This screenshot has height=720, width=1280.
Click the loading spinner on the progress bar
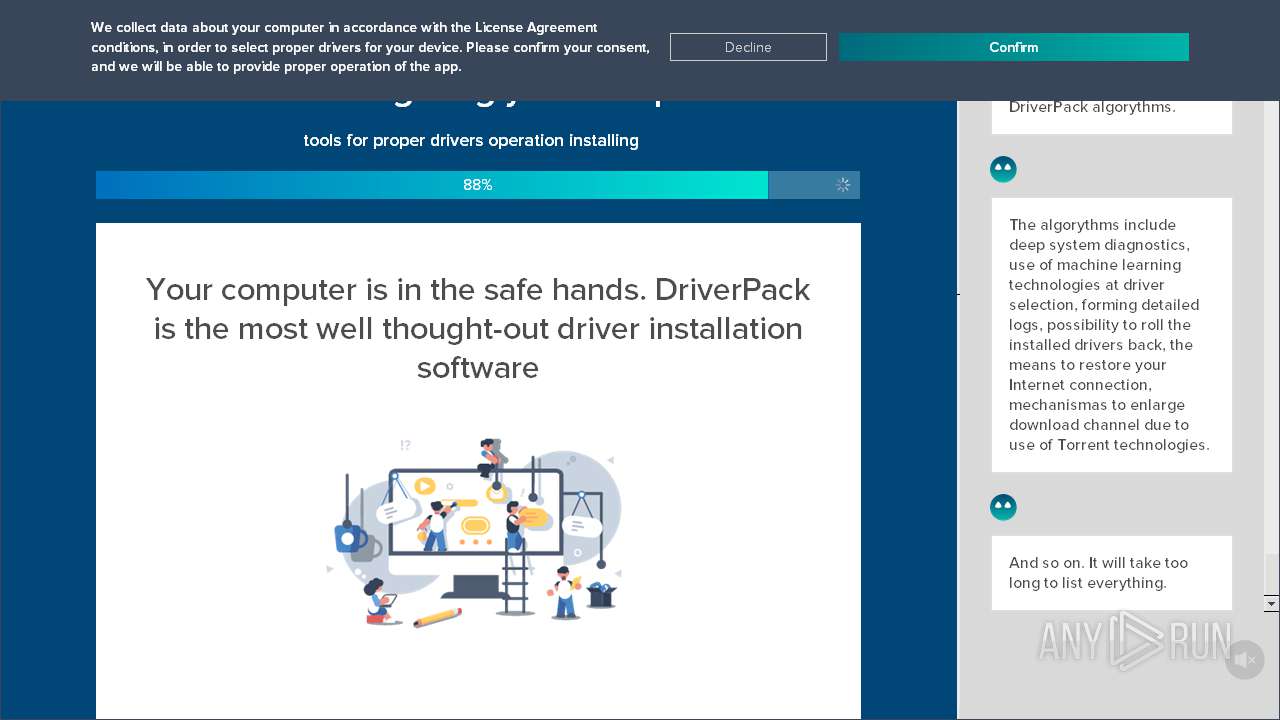click(843, 185)
